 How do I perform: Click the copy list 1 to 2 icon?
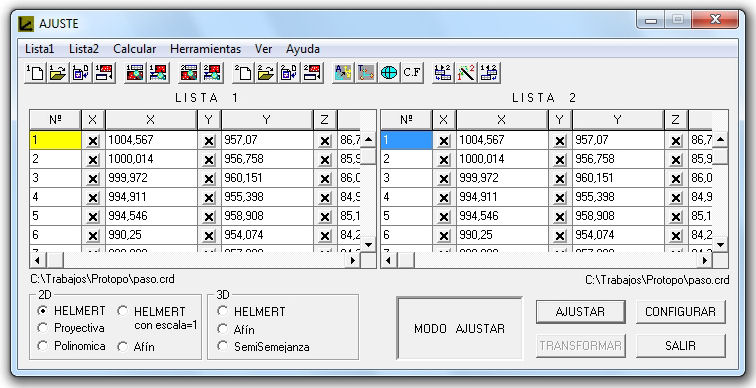pos(443,73)
